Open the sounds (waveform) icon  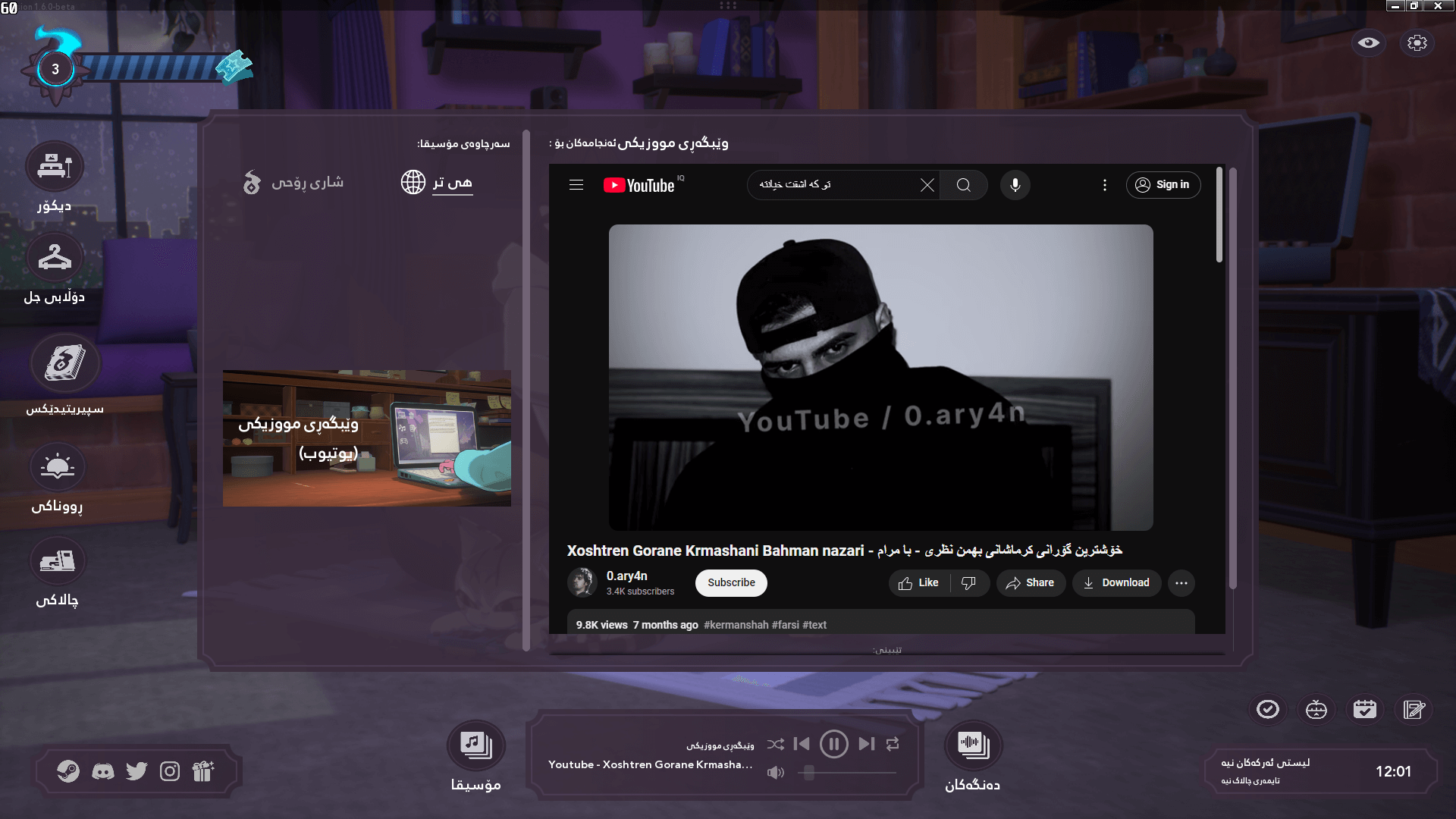coord(973,745)
